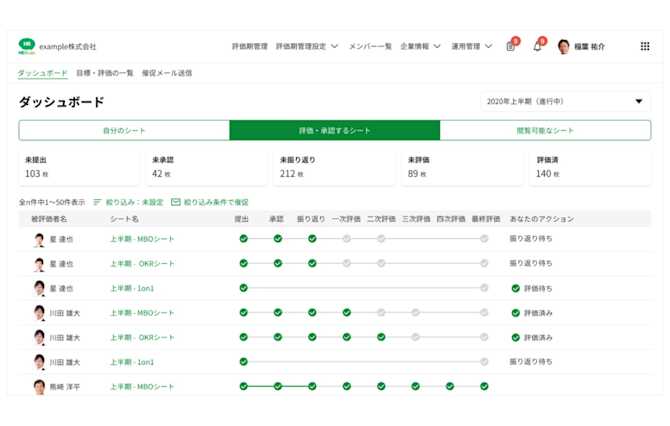This screenshot has width=670, height=426.
Task: Click the green HRBrain logo
Action: tap(26, 46)
